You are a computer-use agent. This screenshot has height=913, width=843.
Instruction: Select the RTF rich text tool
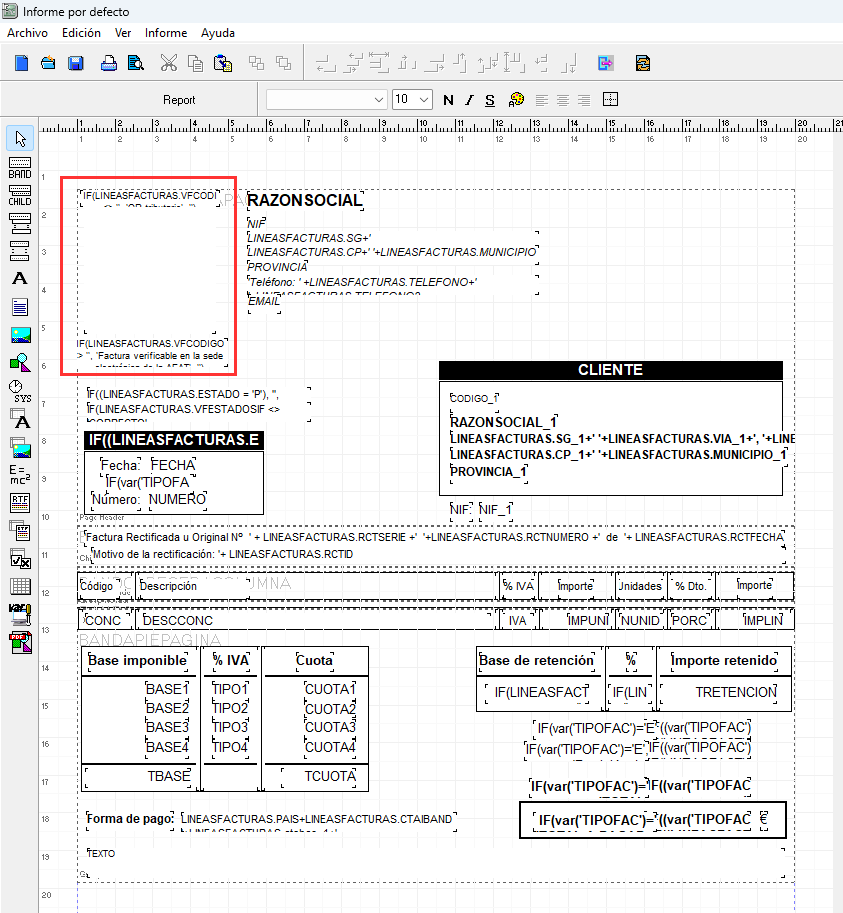click(20, 501)
